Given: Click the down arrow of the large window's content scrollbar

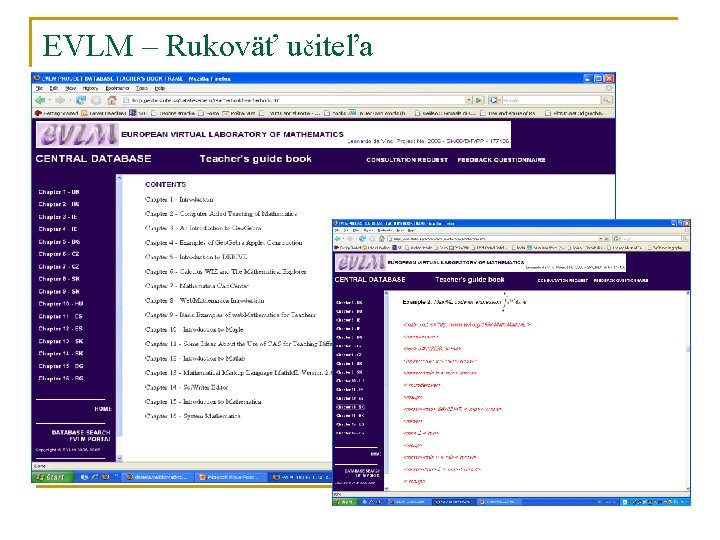Looking at the screenshot, I should pyautogui.click(x=119, y=458).
